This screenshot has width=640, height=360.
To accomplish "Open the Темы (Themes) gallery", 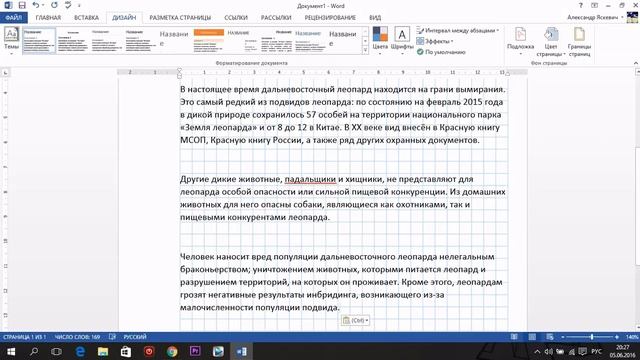I will [11, 41].
